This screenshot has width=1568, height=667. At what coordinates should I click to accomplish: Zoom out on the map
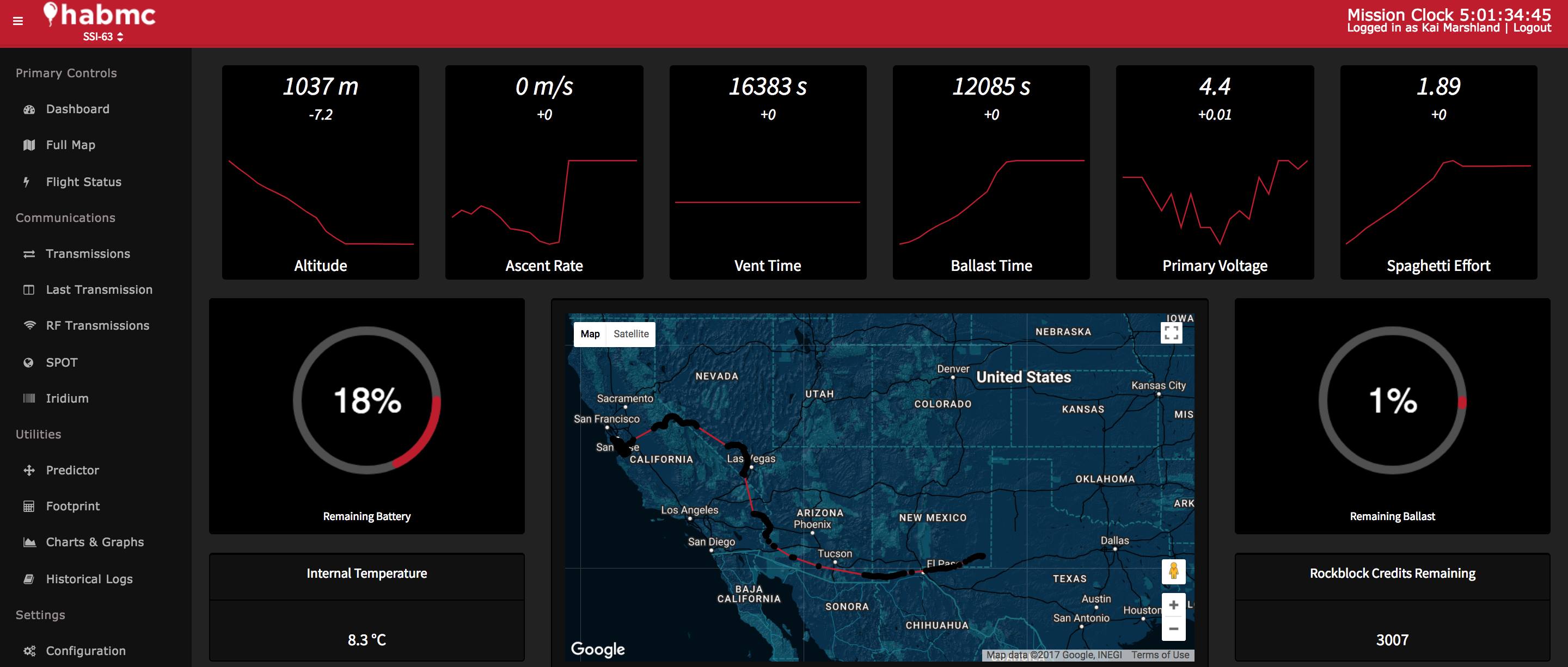point(1173,629)
